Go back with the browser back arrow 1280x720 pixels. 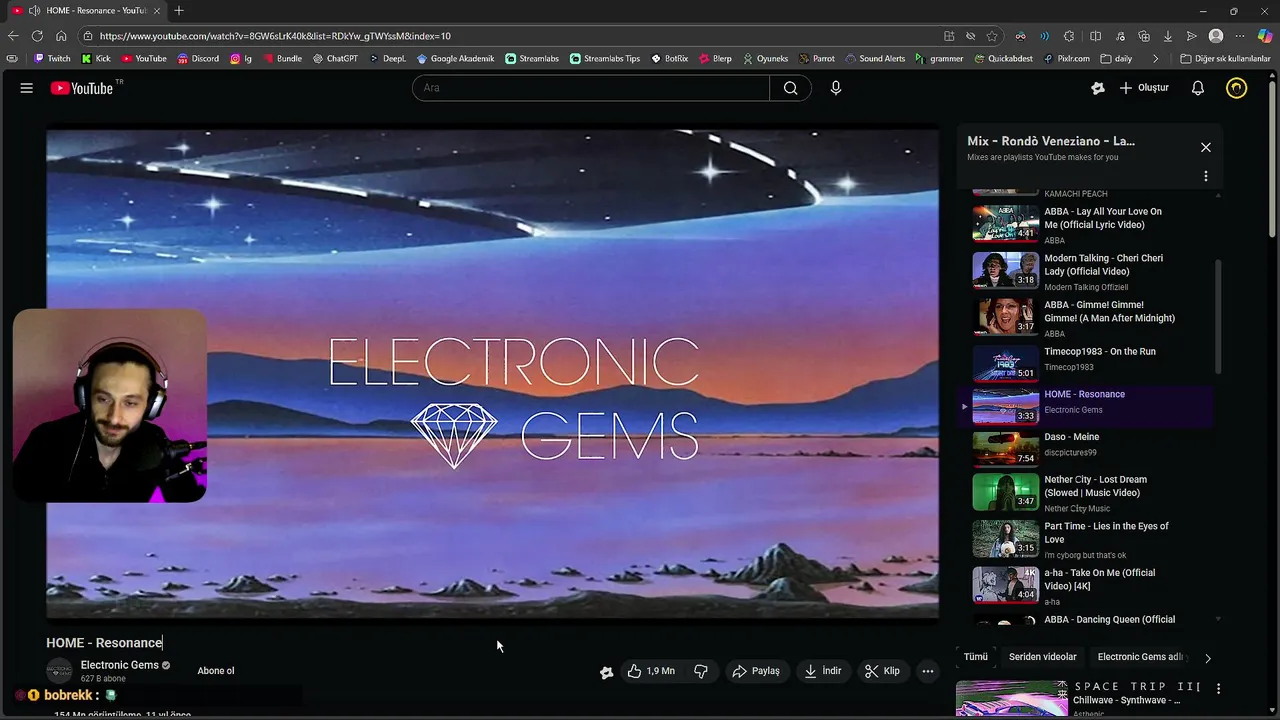click(x=13, y=36)
